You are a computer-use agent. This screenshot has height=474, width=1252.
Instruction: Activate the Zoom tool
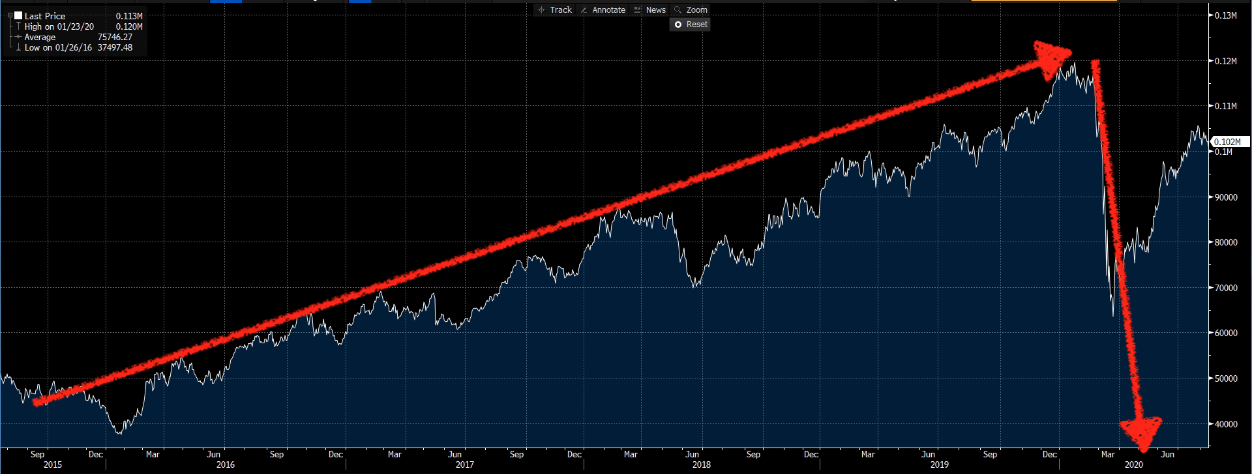pyautogui.click(x=690, y=10)
